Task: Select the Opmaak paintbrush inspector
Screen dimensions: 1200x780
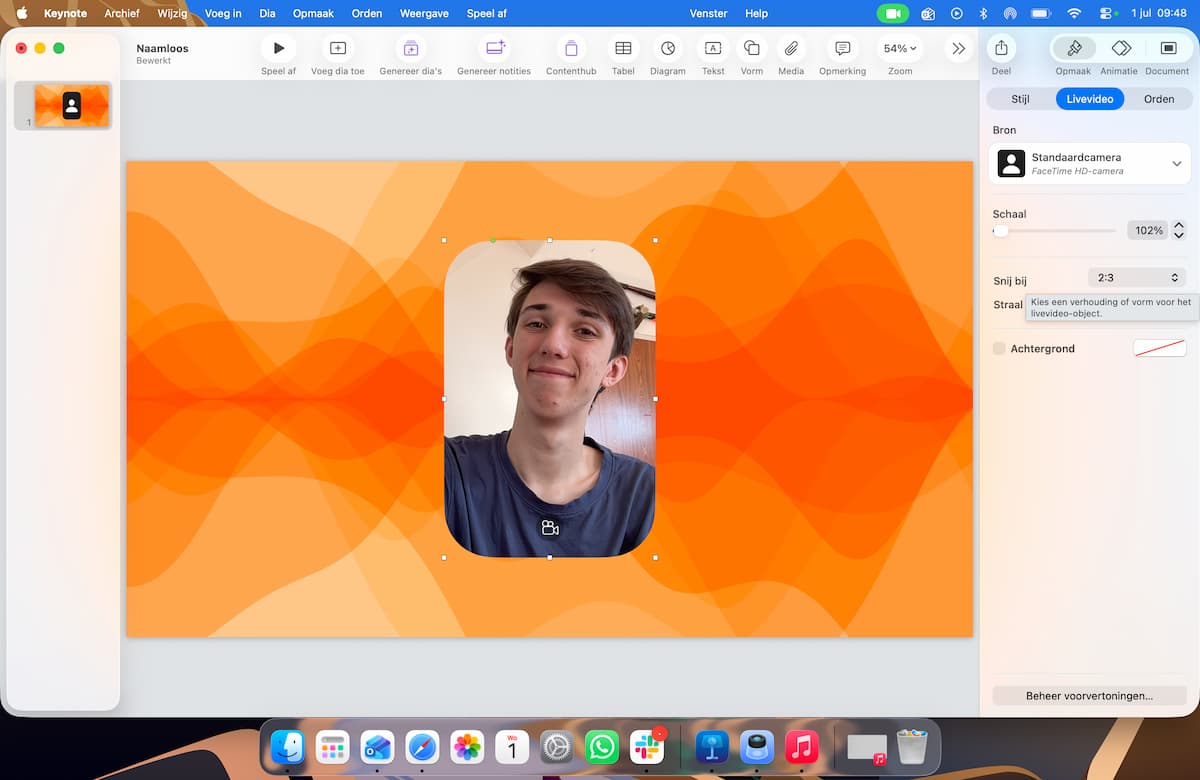Action: 1074,48
